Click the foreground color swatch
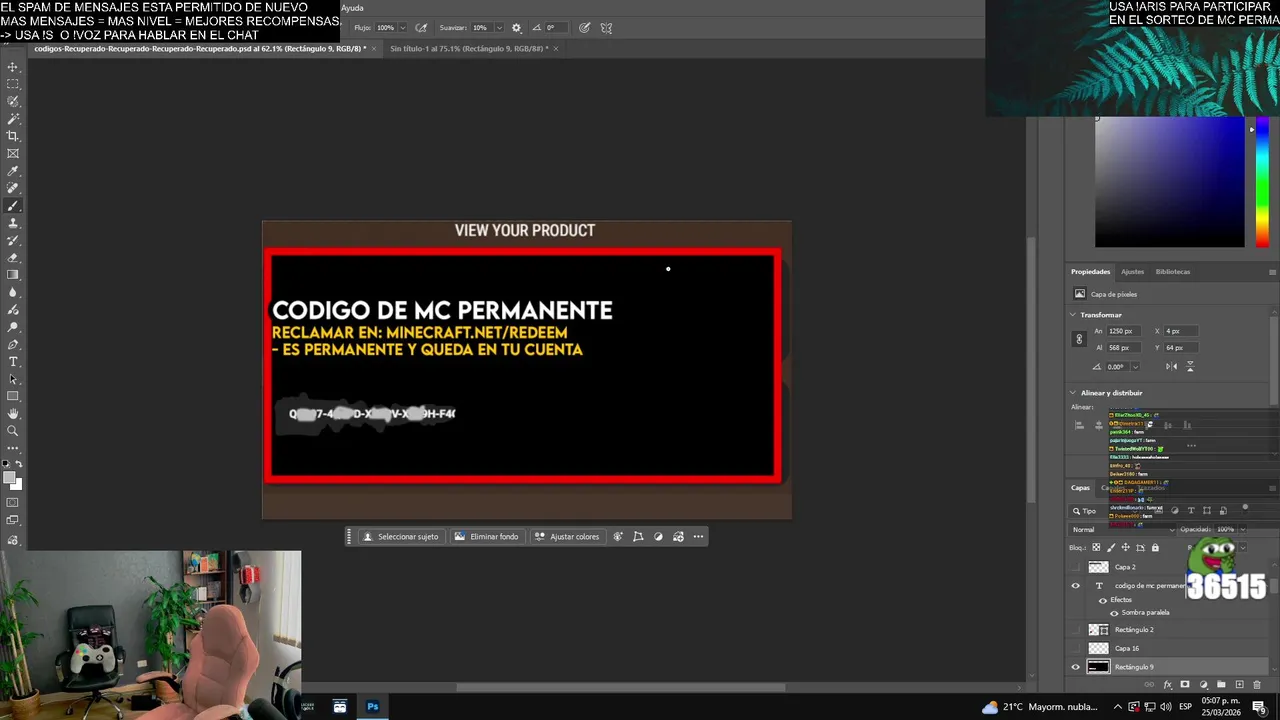The height and width of the screenshot is (720, 1280). click(x=10, y=479)
